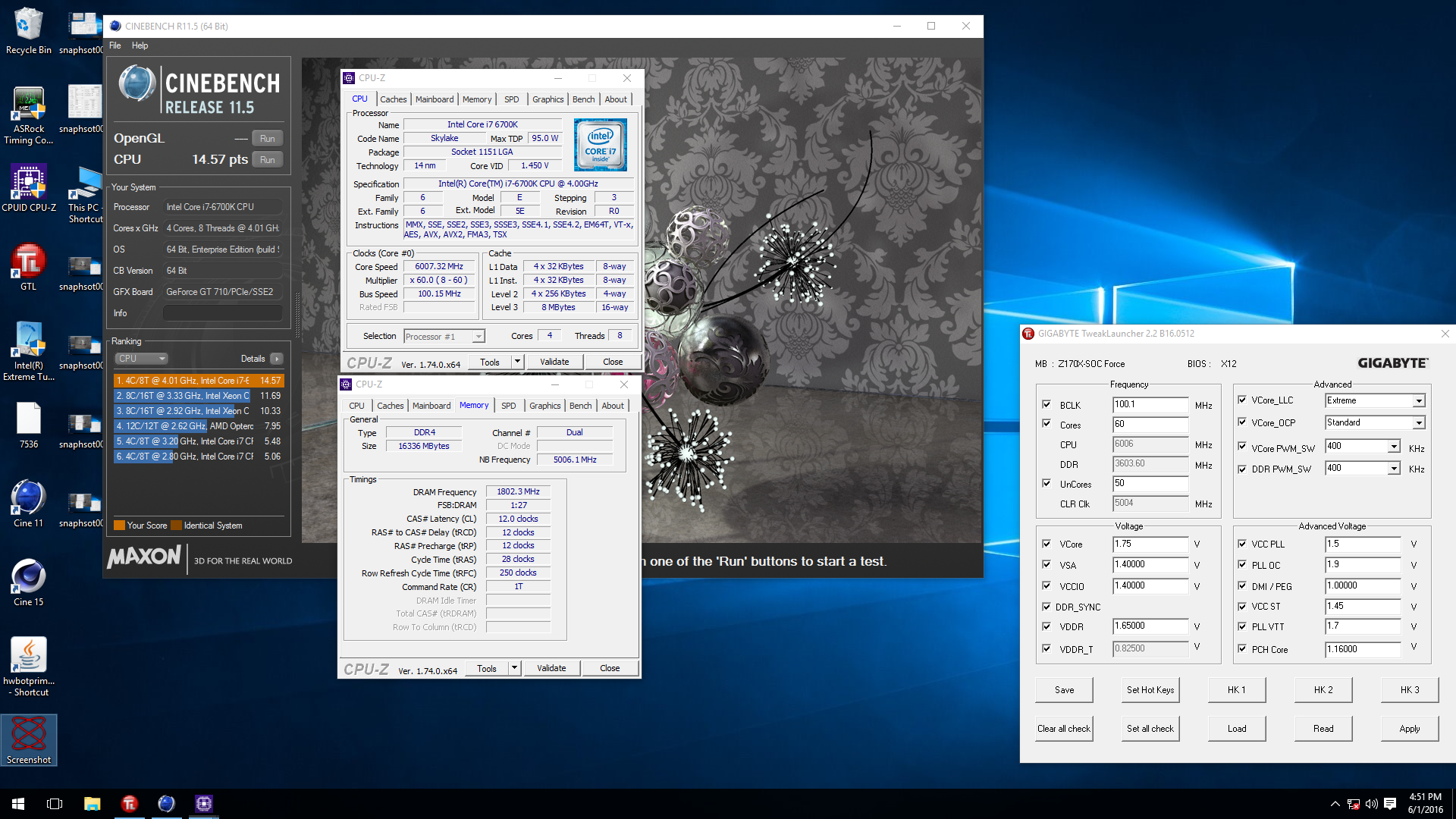1456x819 pixels.
Task: Show hidden system tray icons
Action: coord(1335,804)
